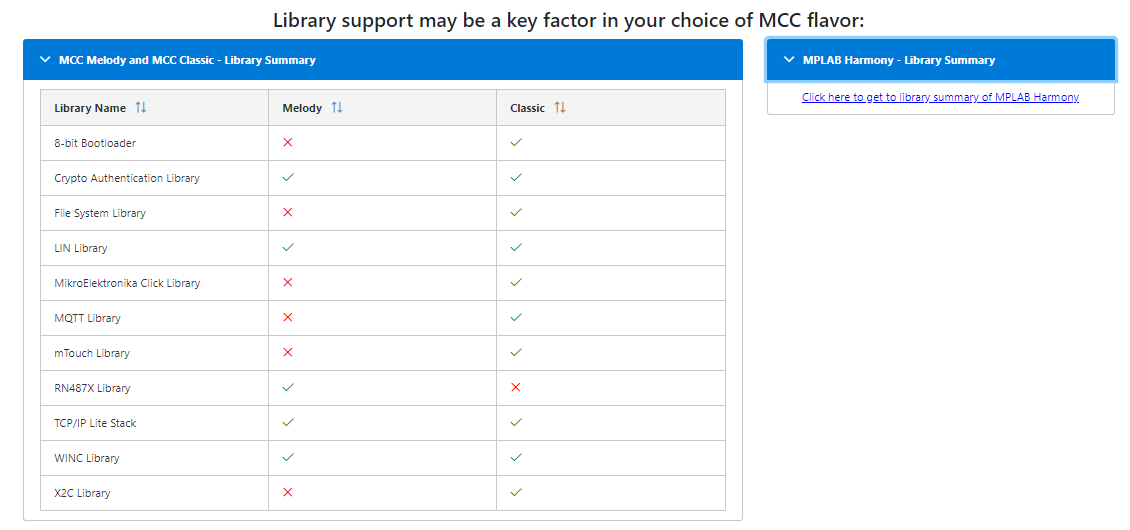1130x530 pixels.
Task: Open the MPLAB Harmony library summary link
Action: tap(940, 97)
